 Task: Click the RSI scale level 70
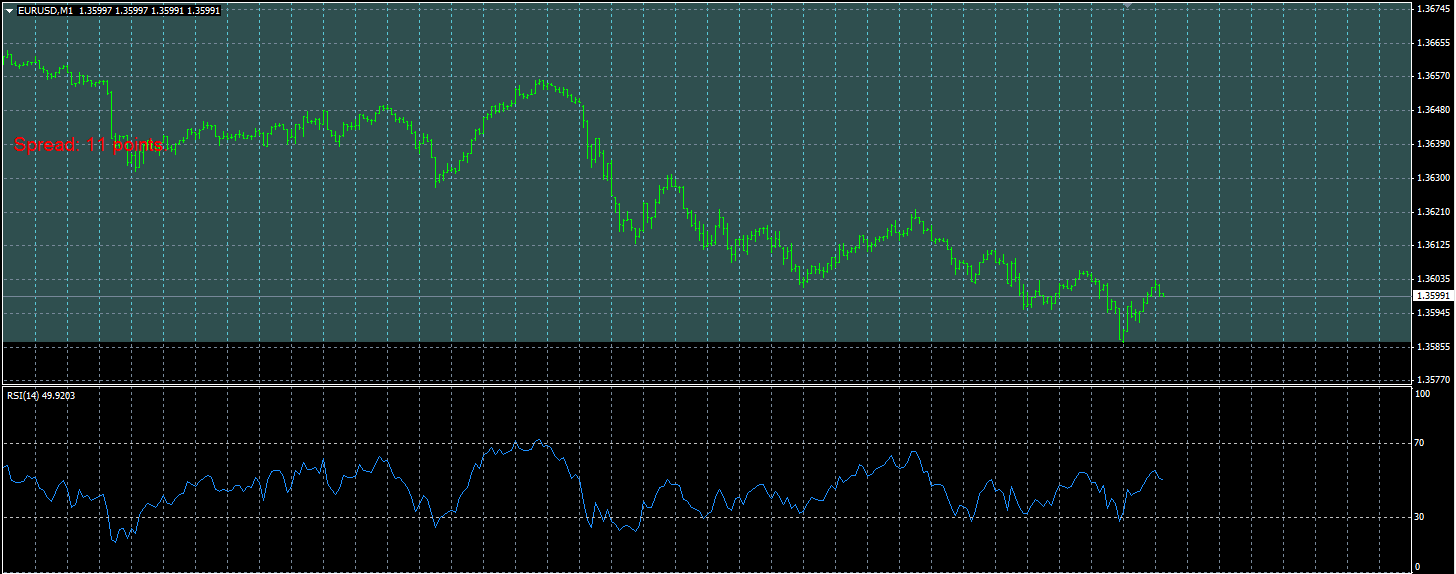click(x=1420, y=442)
